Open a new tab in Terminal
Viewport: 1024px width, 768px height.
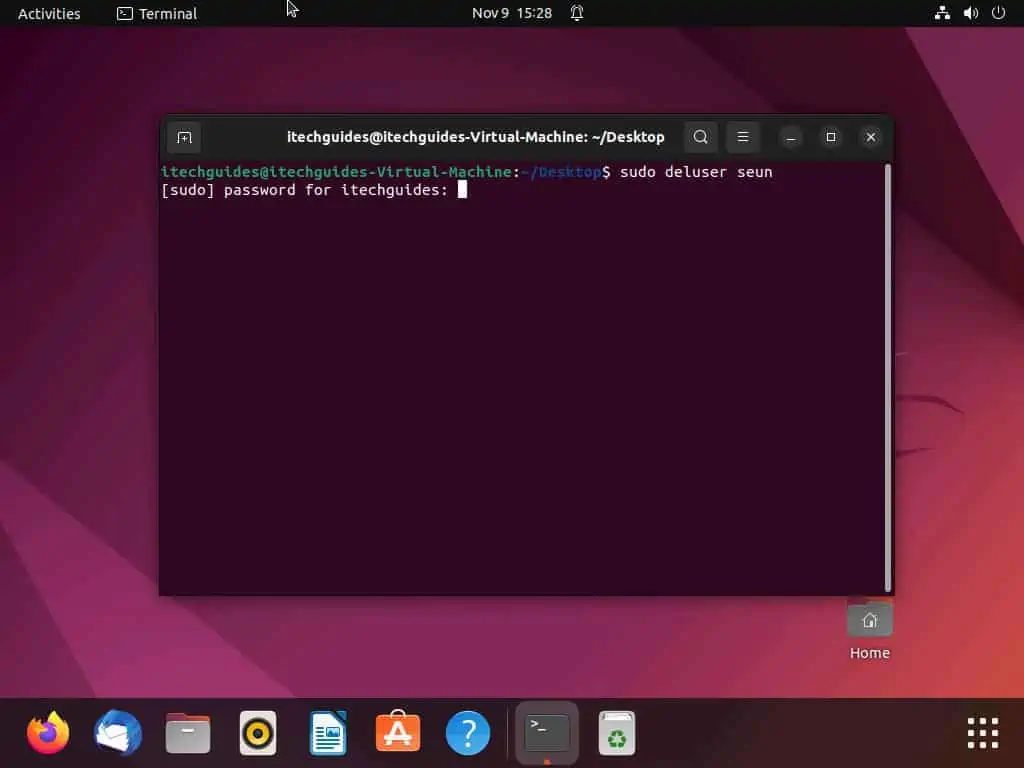(184, 137)
